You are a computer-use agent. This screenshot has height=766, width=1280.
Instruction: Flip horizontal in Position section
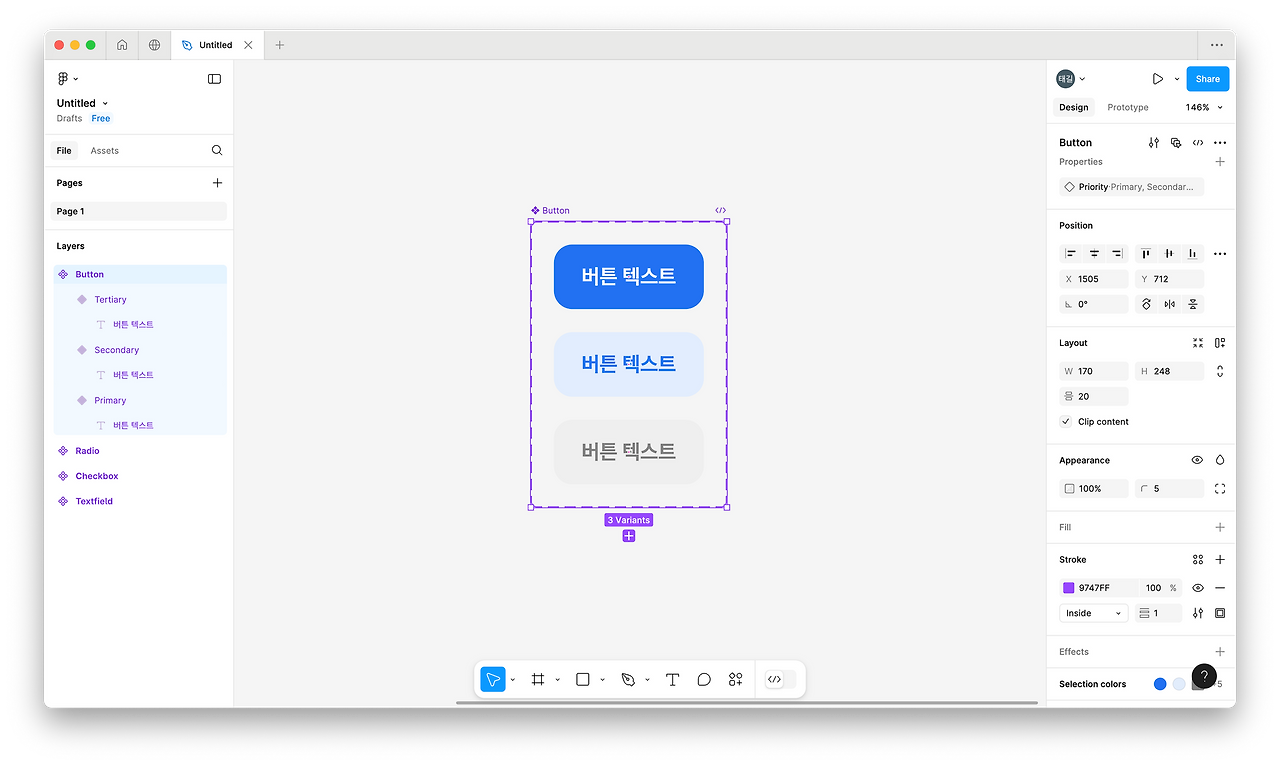point(1169,304)
